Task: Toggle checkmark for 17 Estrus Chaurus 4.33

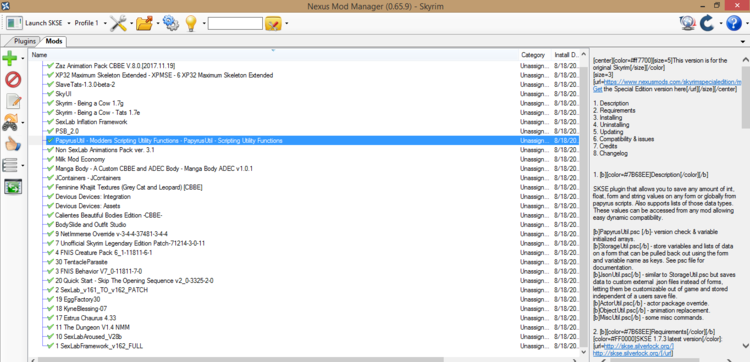Action: click(51, 318)
